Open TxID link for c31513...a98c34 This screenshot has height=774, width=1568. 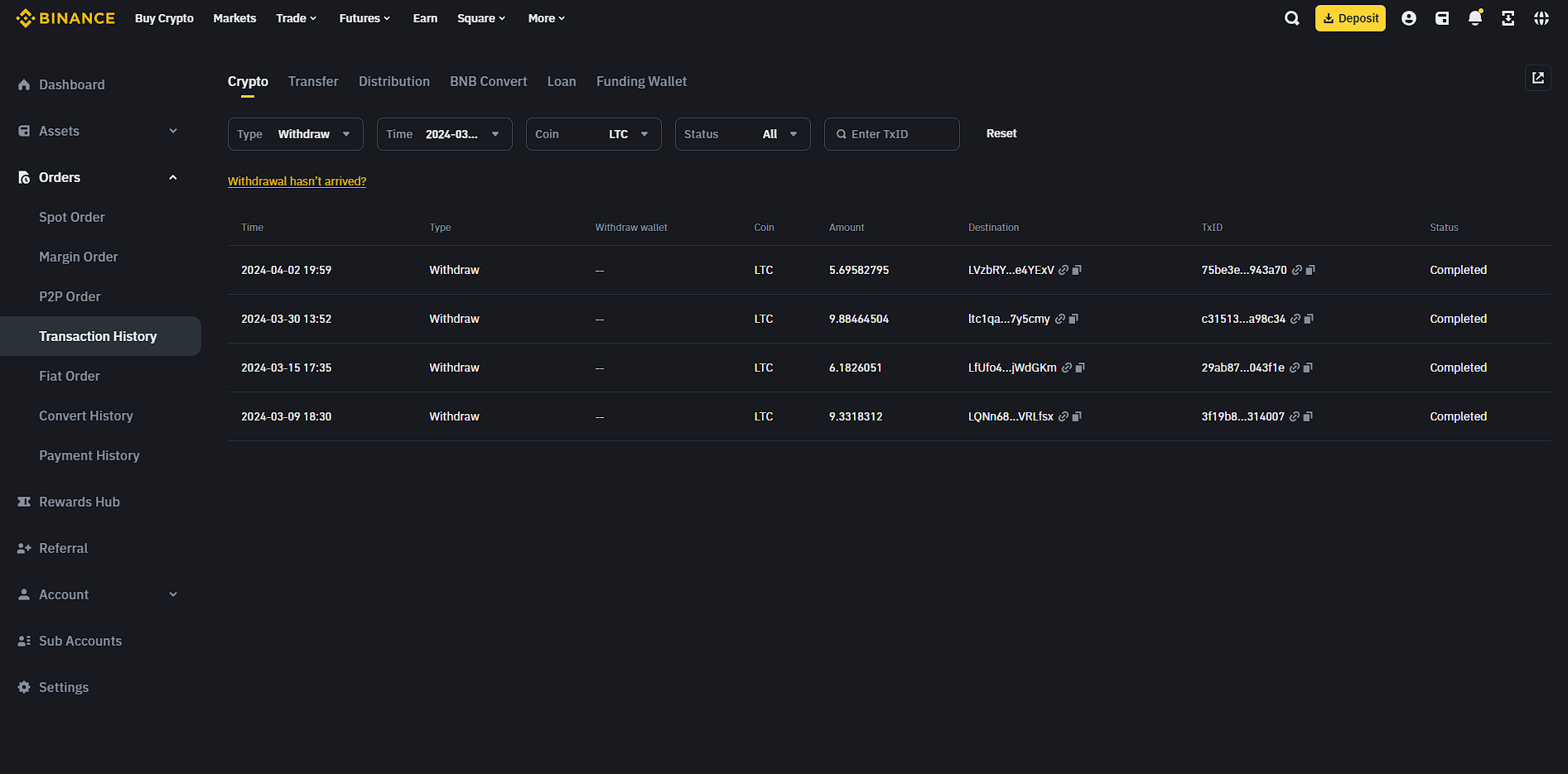tap(1295, 319)
